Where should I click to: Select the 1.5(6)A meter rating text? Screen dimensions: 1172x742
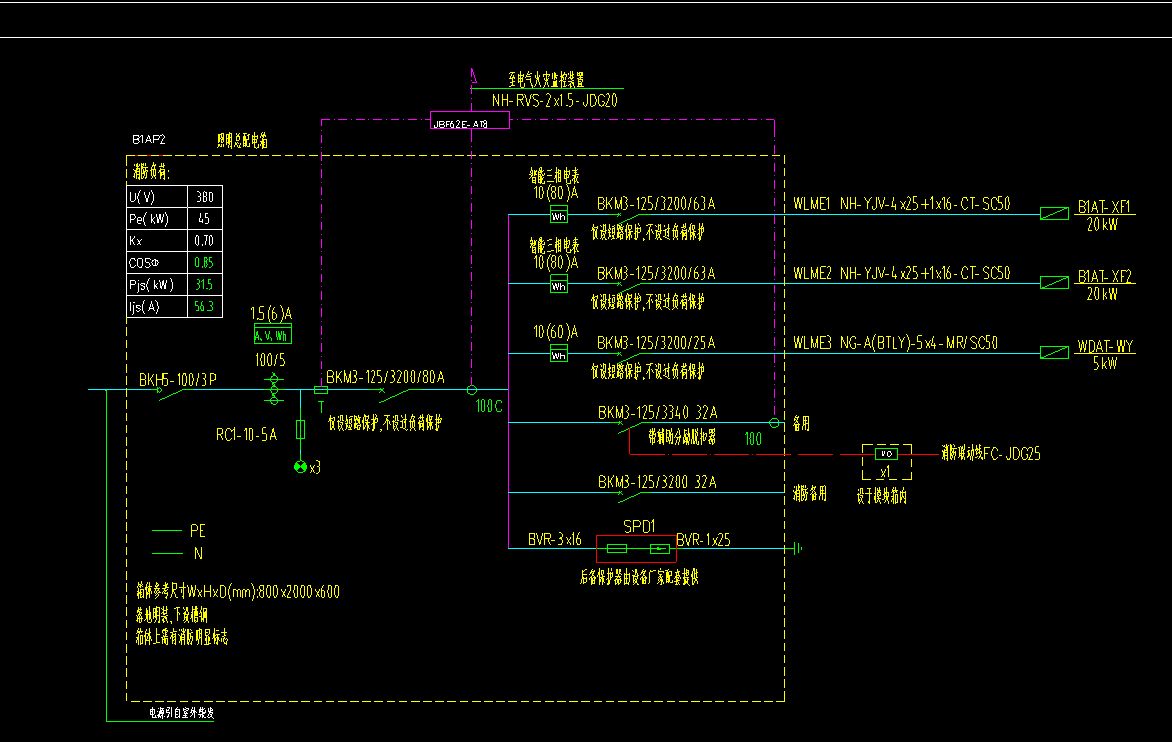pyautogui.click(x=271, y=314)
